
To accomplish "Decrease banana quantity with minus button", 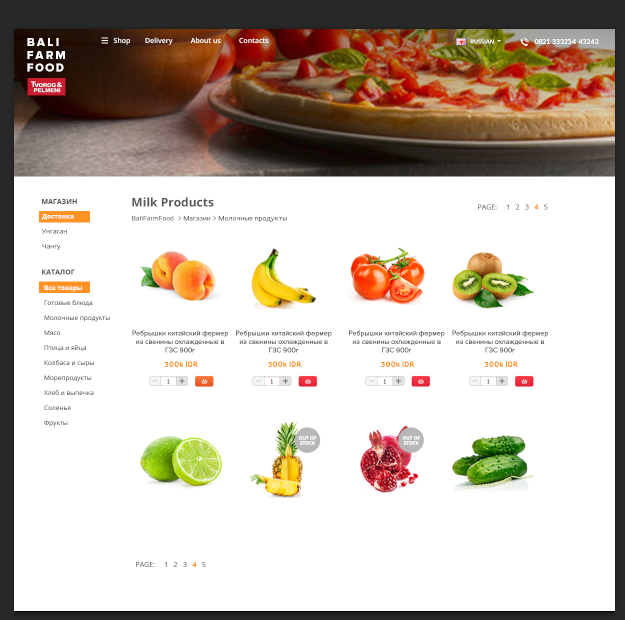I will pos(258,381).
